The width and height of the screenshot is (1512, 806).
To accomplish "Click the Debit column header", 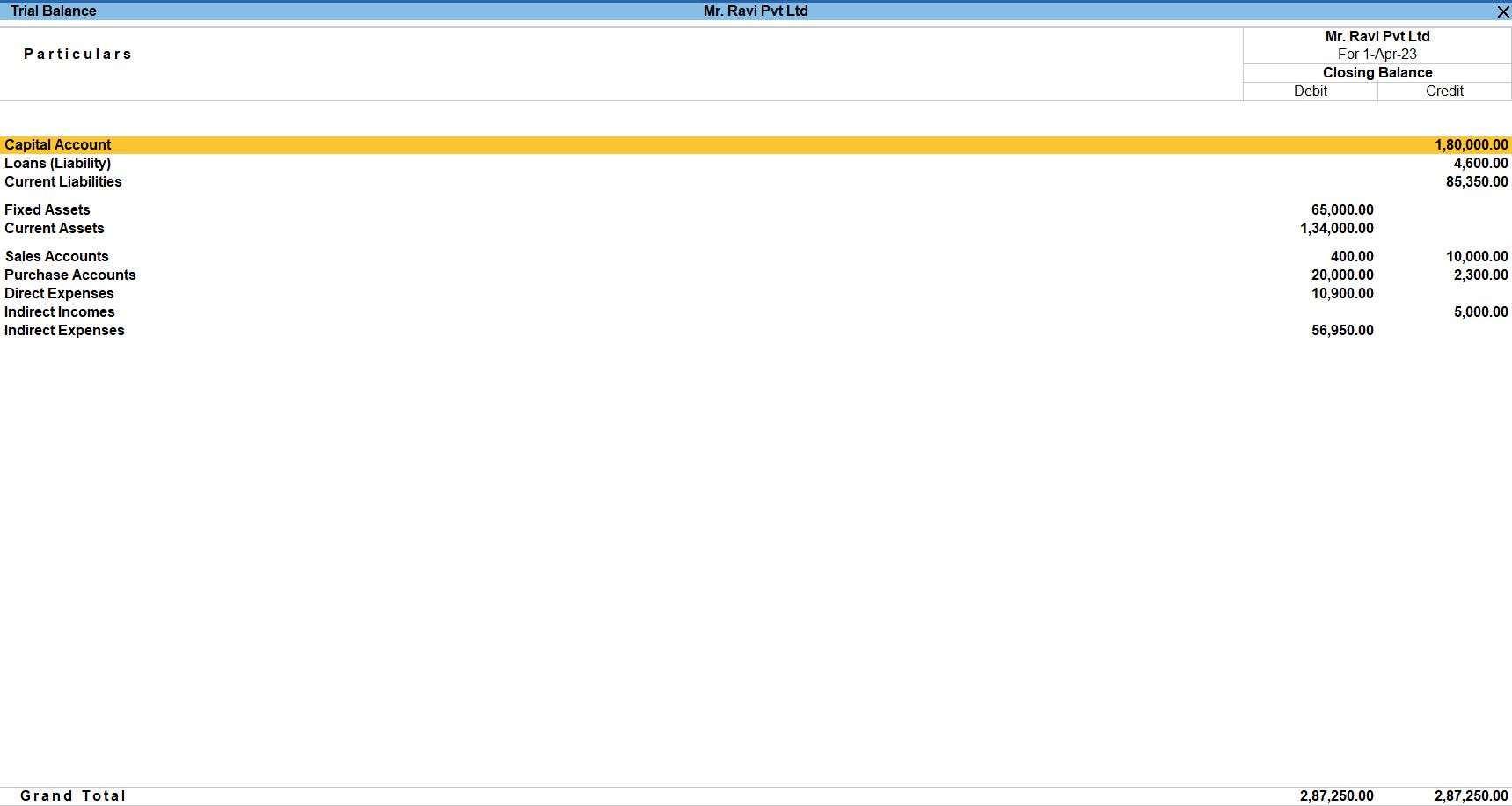I will pos(1310,92).
